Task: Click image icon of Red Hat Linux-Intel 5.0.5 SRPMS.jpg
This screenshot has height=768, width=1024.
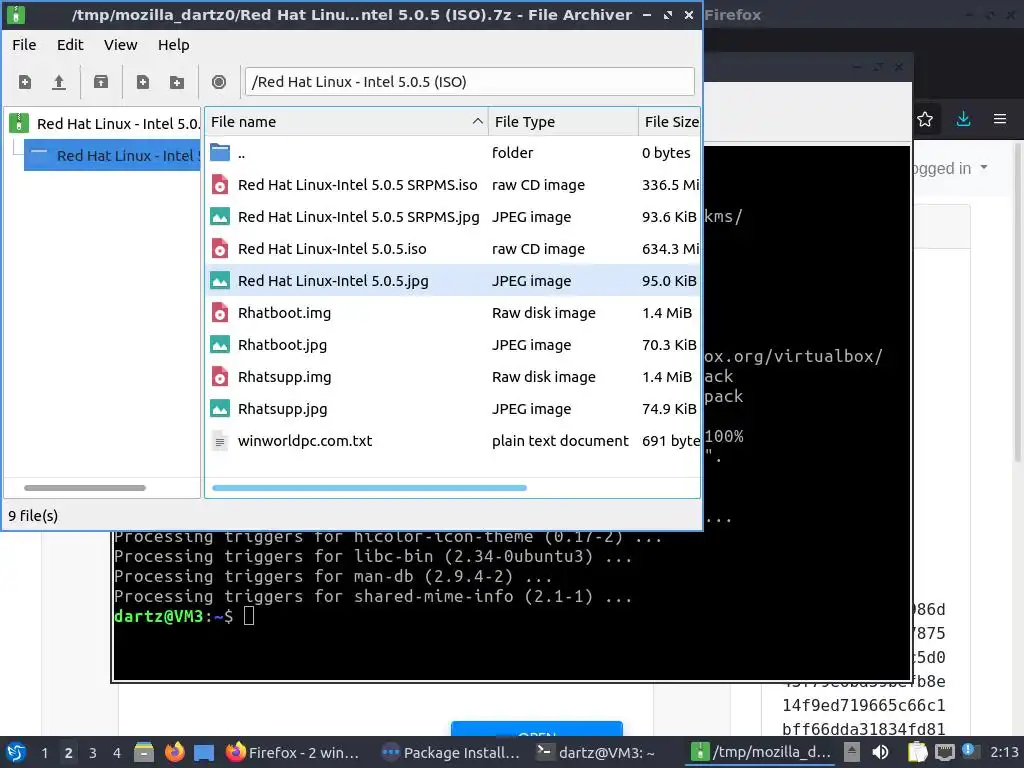Action: pos(220,217)
